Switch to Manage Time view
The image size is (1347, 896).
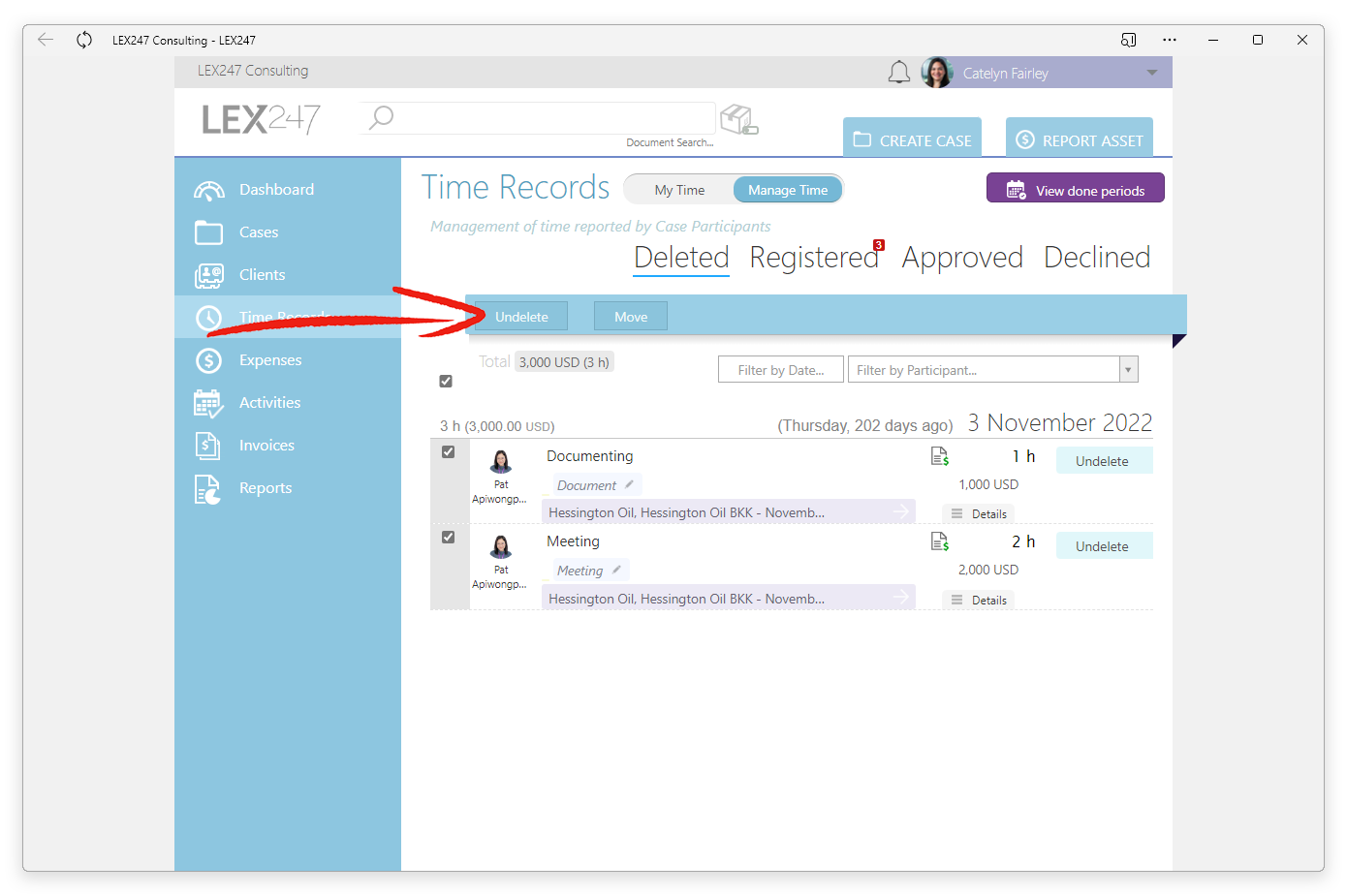pyautogui.click(x=788, y=190)
